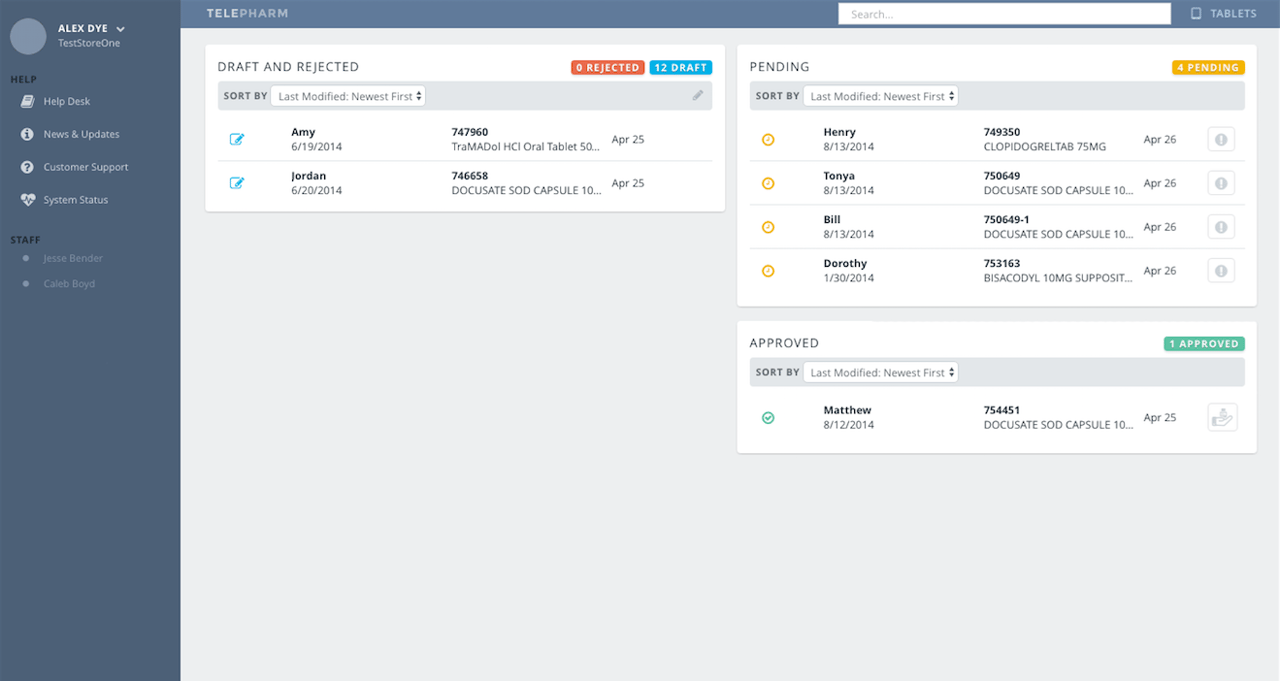
Task: Click the edit icon beside Jordan's draft
Action: (x=237, y=183)
